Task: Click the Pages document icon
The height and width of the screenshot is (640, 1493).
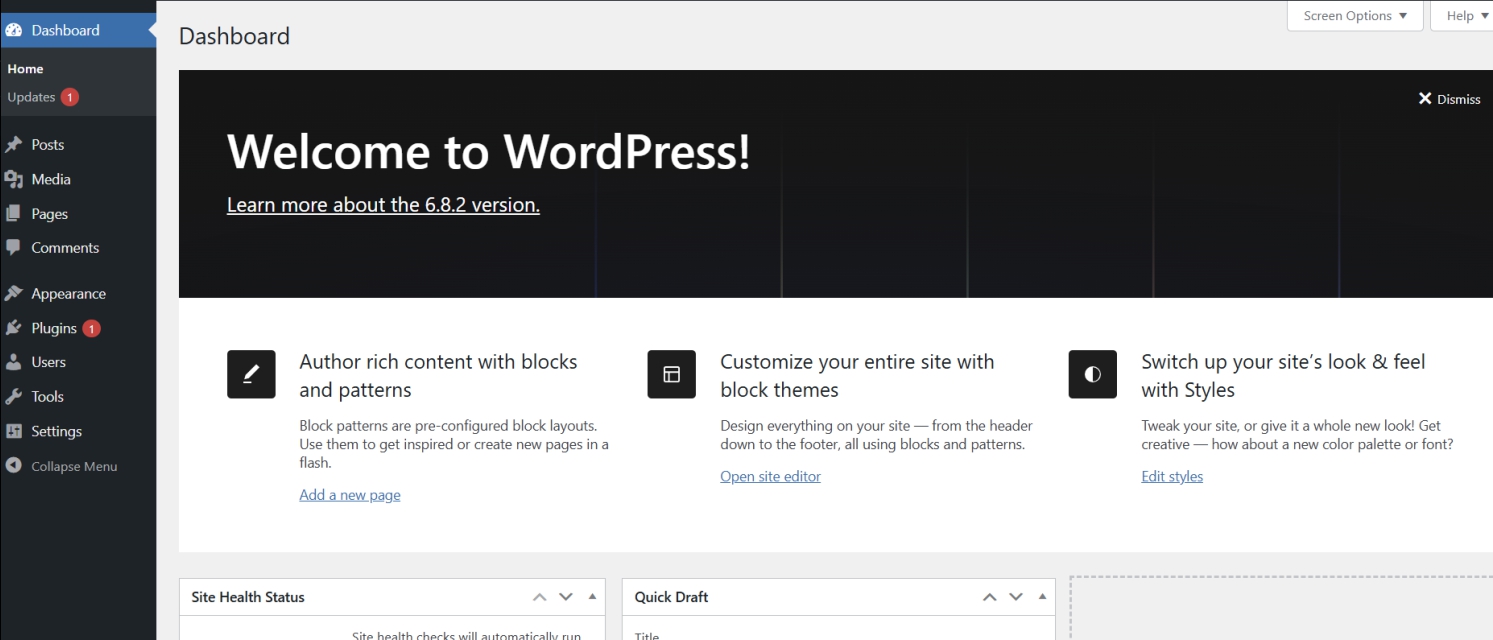Action: click(x=14, y=214)
